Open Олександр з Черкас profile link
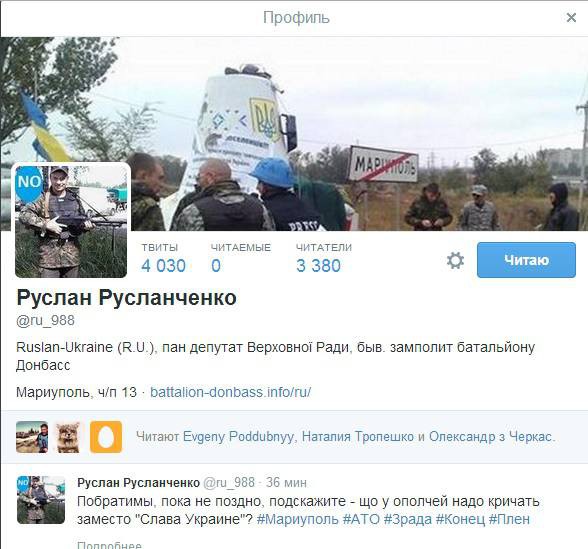 pos(490,437)
